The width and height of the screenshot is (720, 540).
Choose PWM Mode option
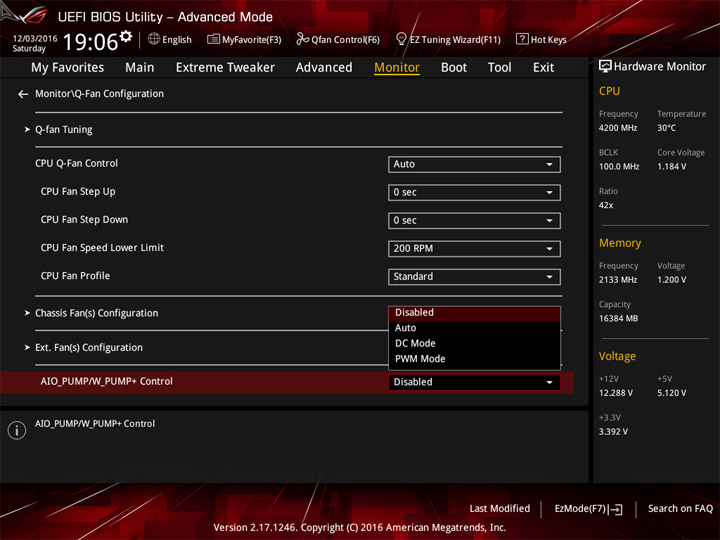pyautogui.click(x=474, y=359)
